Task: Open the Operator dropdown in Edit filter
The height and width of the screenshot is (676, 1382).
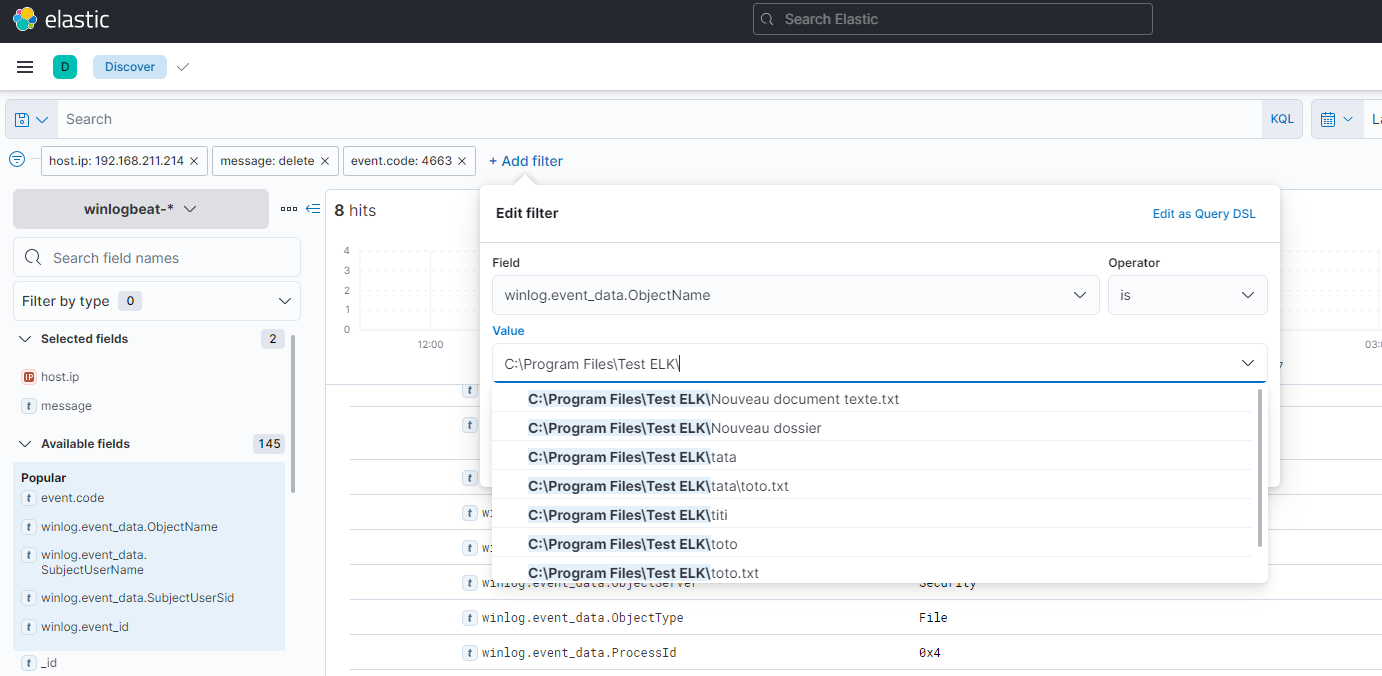Action: [1187, 295]
